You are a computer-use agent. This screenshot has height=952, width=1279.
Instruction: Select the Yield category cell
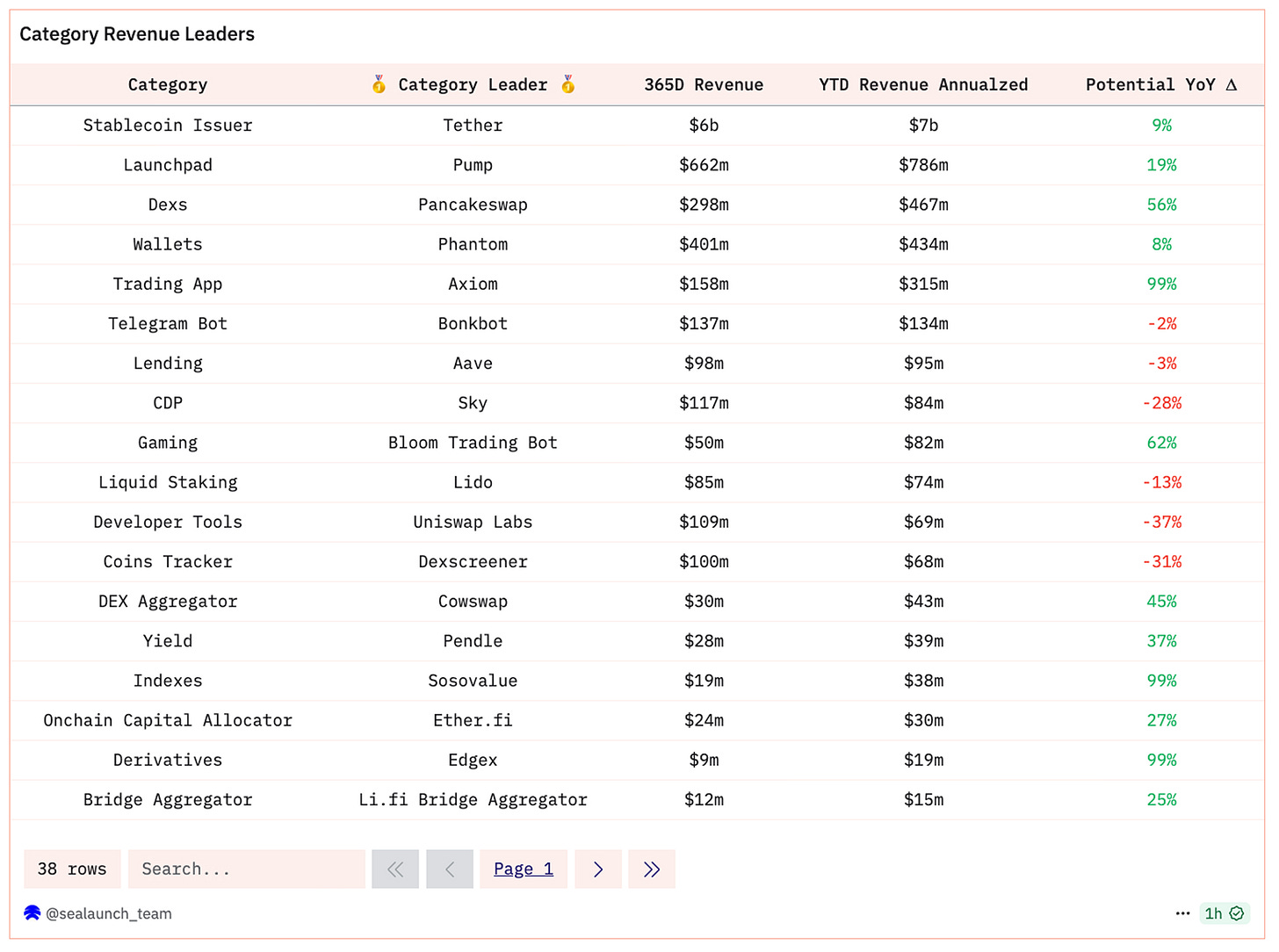coord(168,641)
